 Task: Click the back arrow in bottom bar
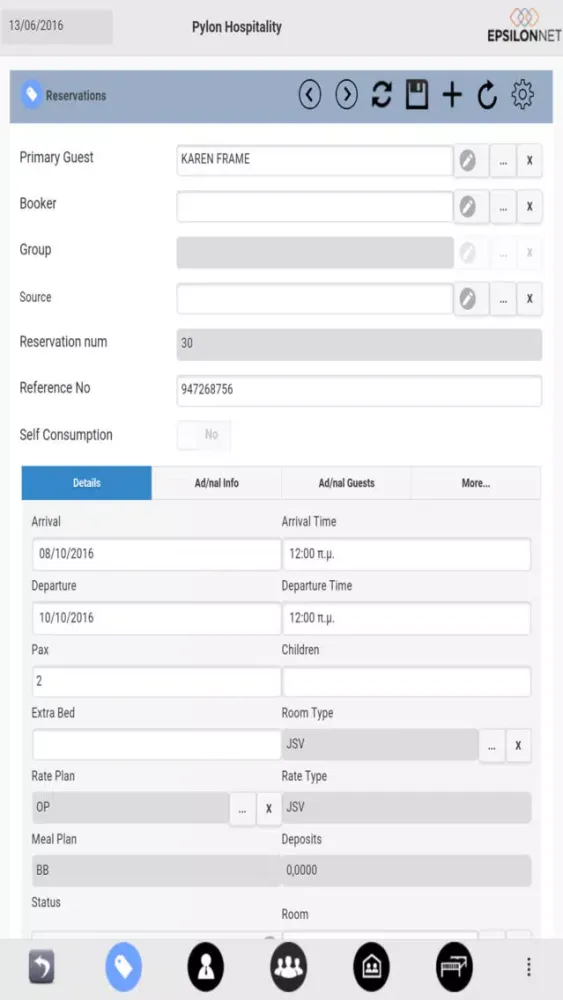coord(41,967)
